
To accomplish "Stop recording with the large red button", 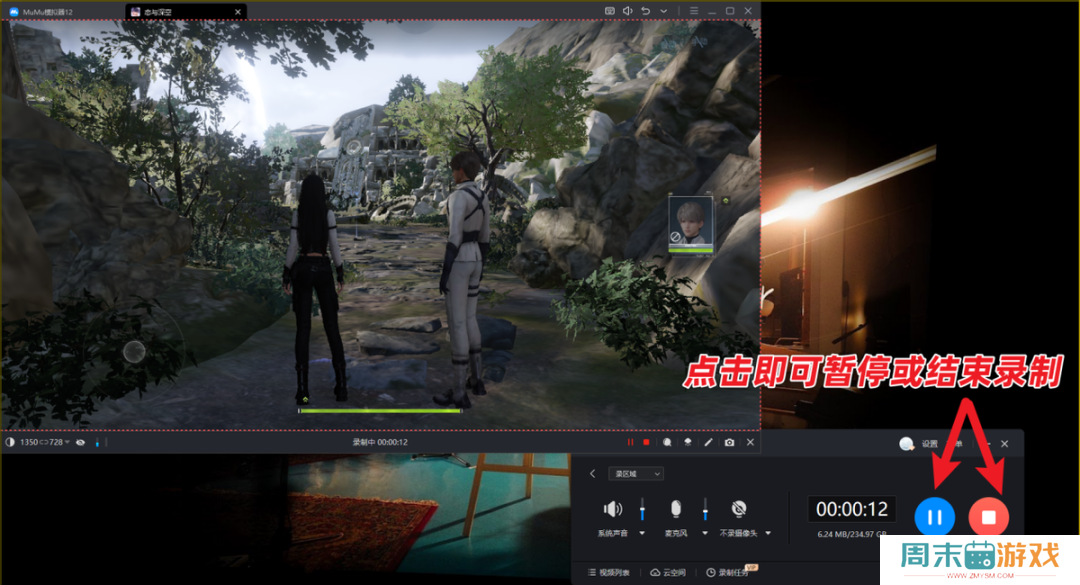I will coord(988,517).
